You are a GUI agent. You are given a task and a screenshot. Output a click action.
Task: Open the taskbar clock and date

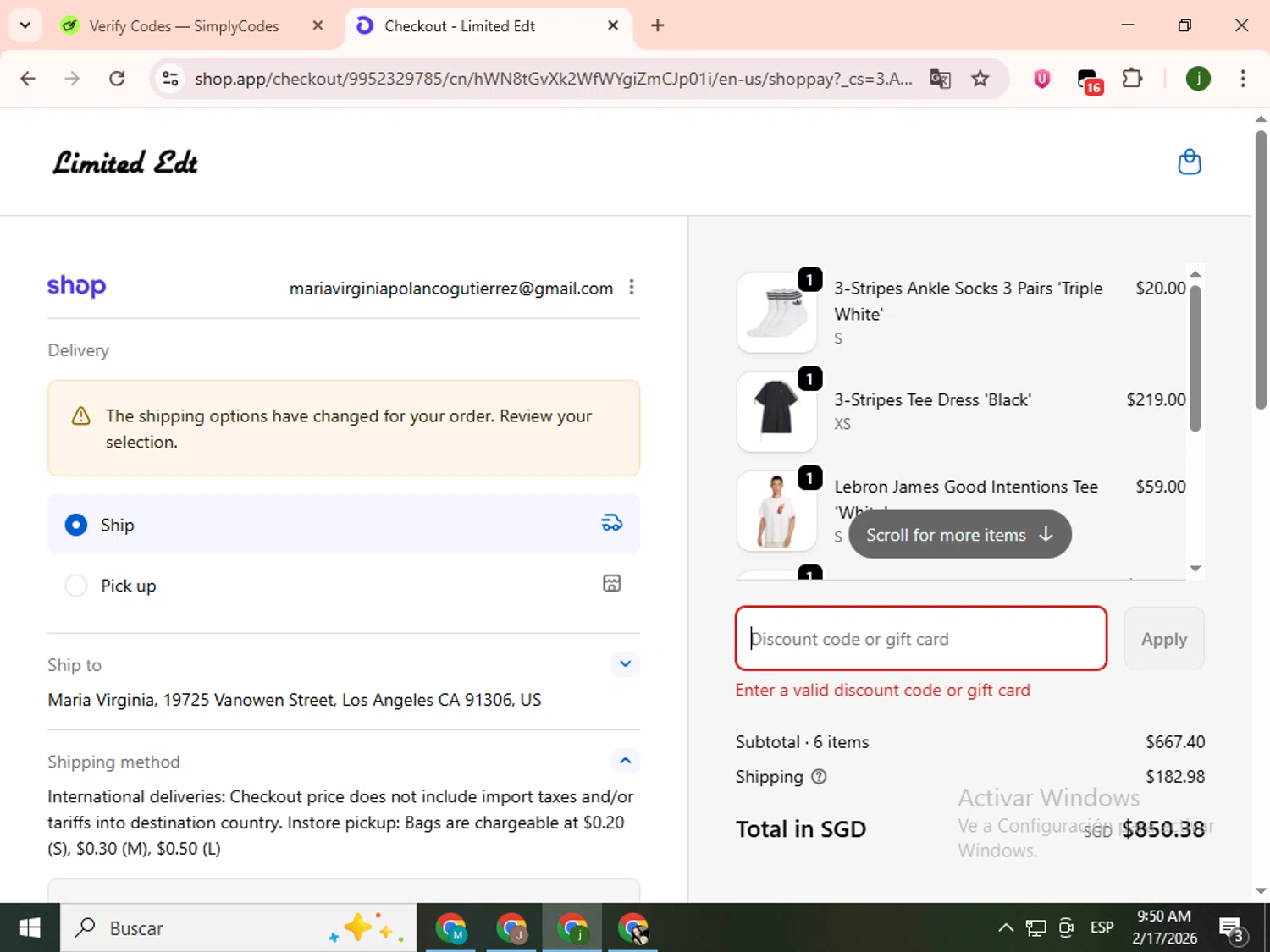(x=1164, y=927)
